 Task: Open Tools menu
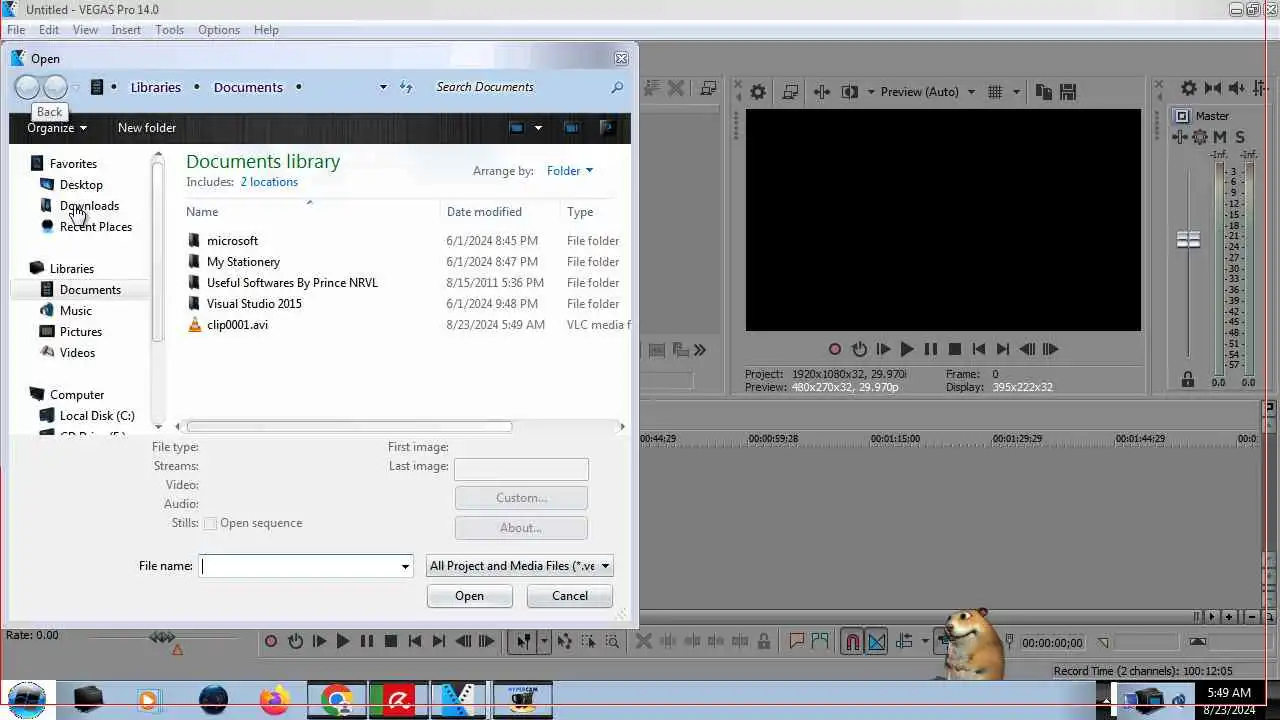coord(169,30)
